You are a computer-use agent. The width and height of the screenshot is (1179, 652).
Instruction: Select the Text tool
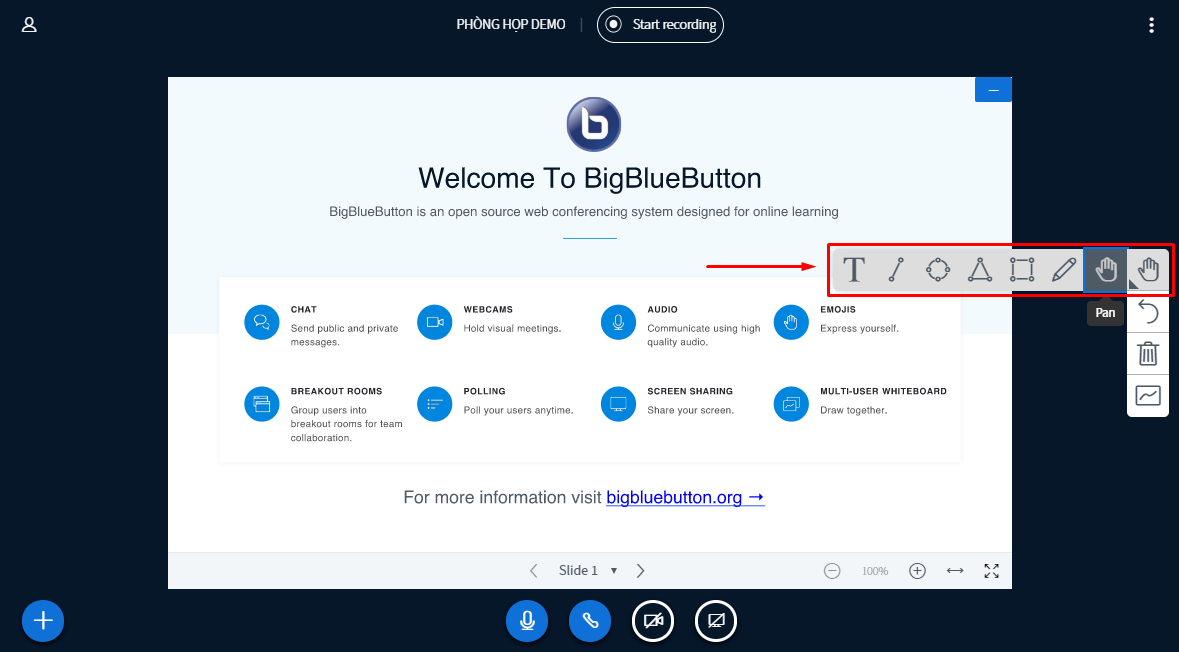tap(853, 269)
